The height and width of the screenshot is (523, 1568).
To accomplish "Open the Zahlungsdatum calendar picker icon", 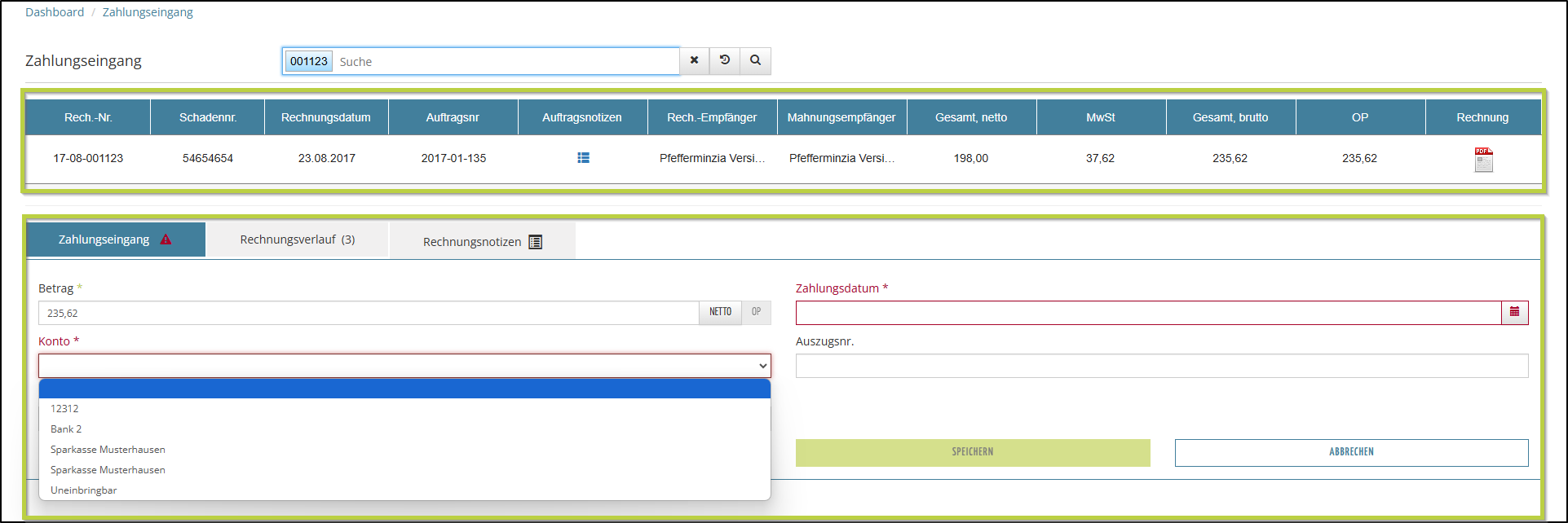I will 1515,312.
